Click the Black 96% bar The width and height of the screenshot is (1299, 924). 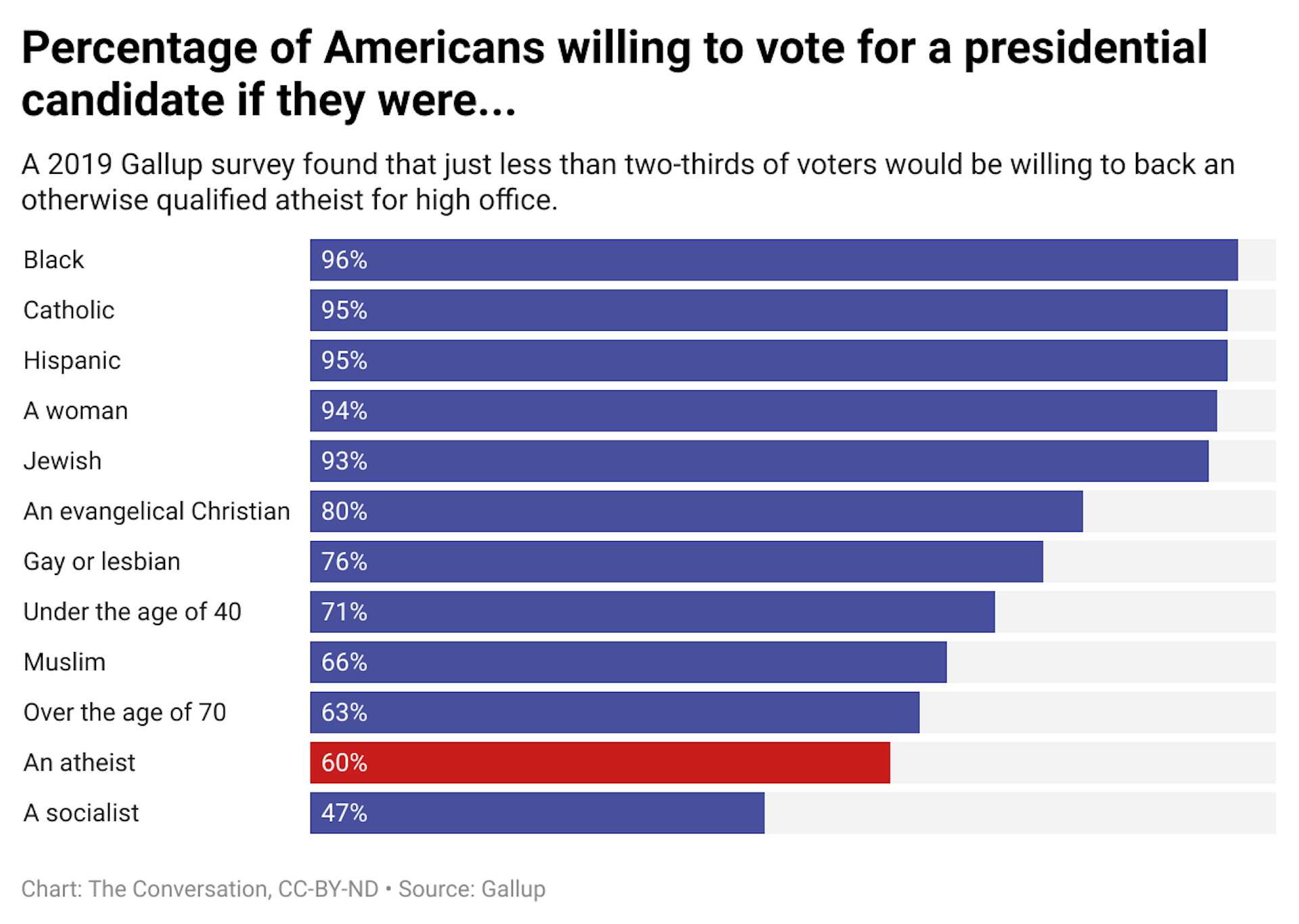pos(774,260)
